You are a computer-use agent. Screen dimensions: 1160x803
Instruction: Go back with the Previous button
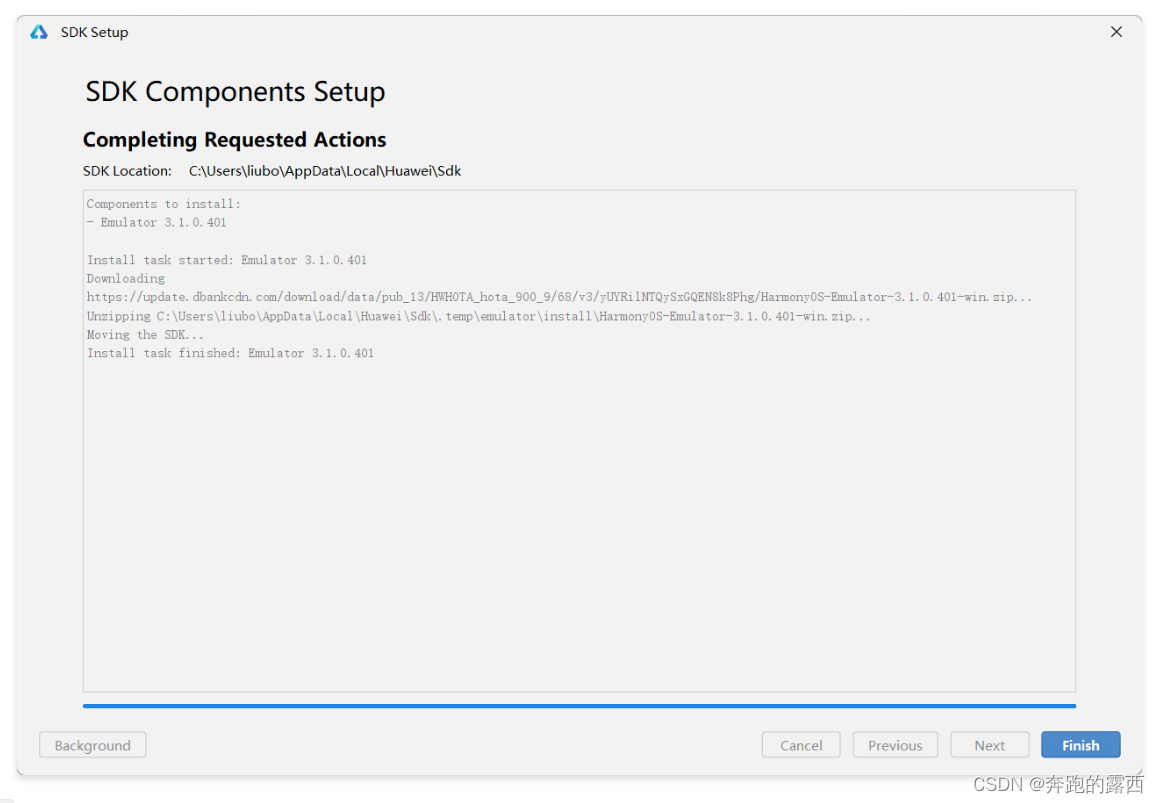tap(895, 745)
